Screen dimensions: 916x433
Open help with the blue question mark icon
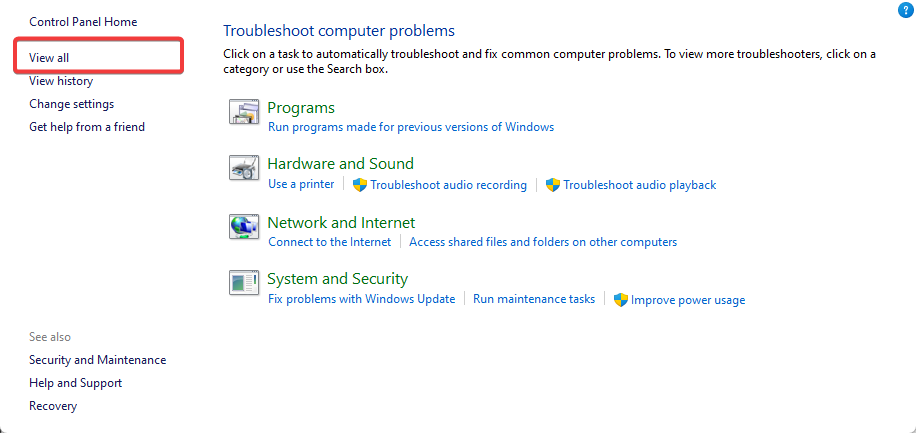pyautogui.click(x=904, y=10)
